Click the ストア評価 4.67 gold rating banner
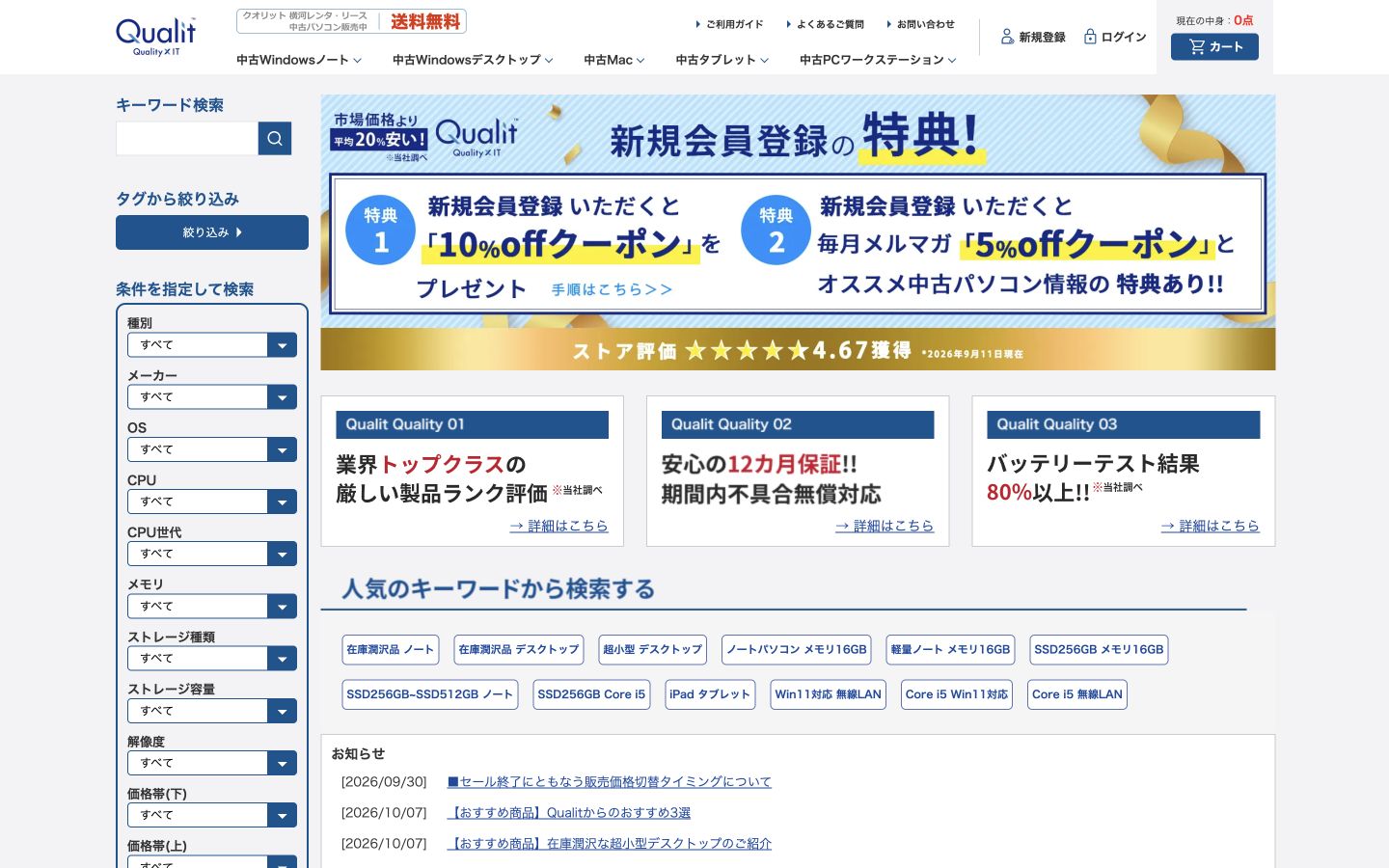The width and height of the screenshot is (1389, 868). 798,349
